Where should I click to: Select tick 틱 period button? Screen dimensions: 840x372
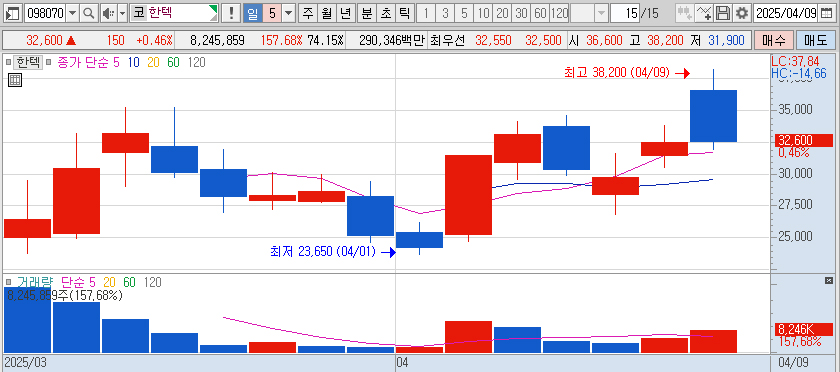[404, 13]
